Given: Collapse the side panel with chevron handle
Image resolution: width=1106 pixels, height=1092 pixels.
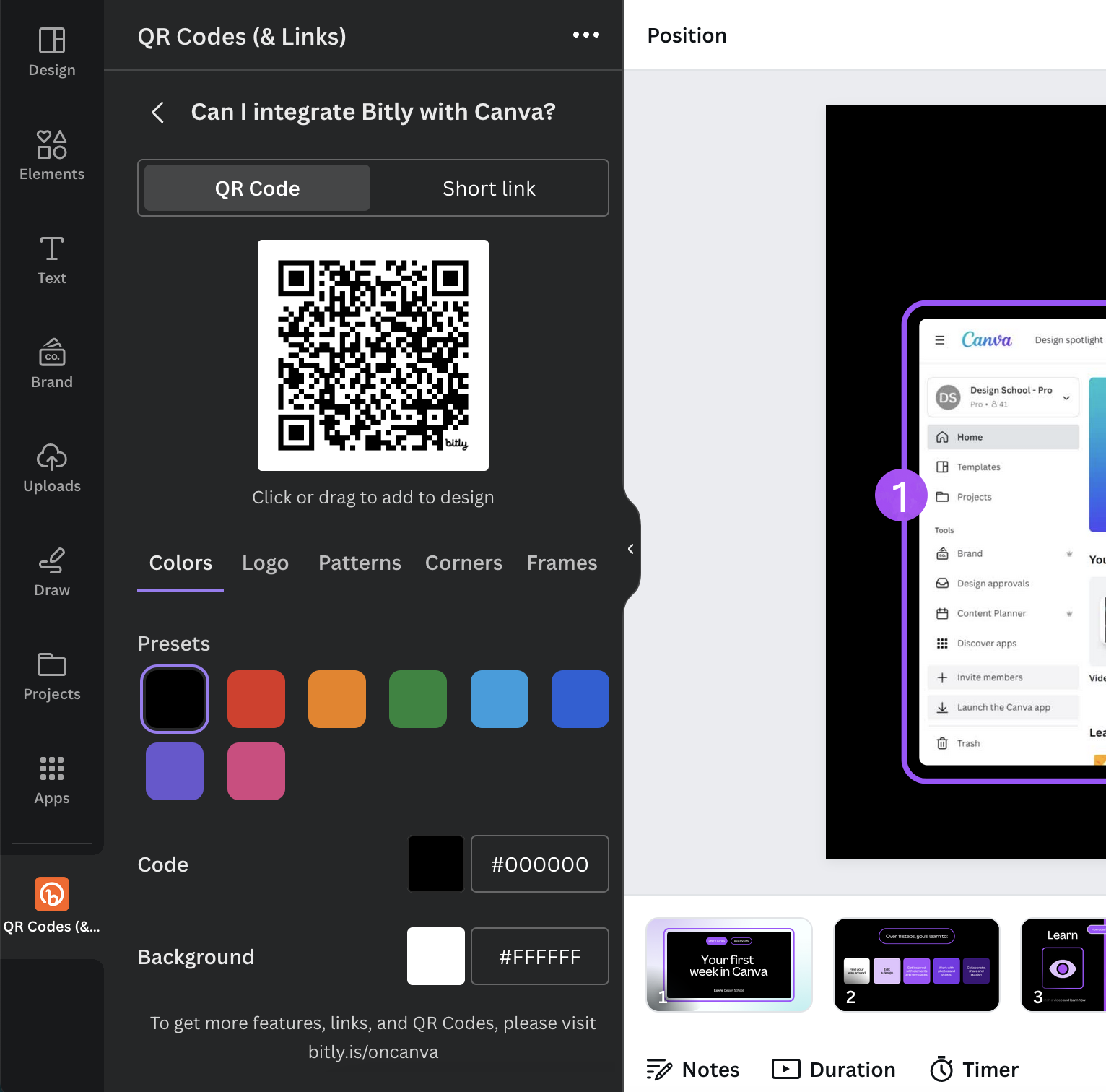Looking at the screenshot, I should click(x=631, y=549).
